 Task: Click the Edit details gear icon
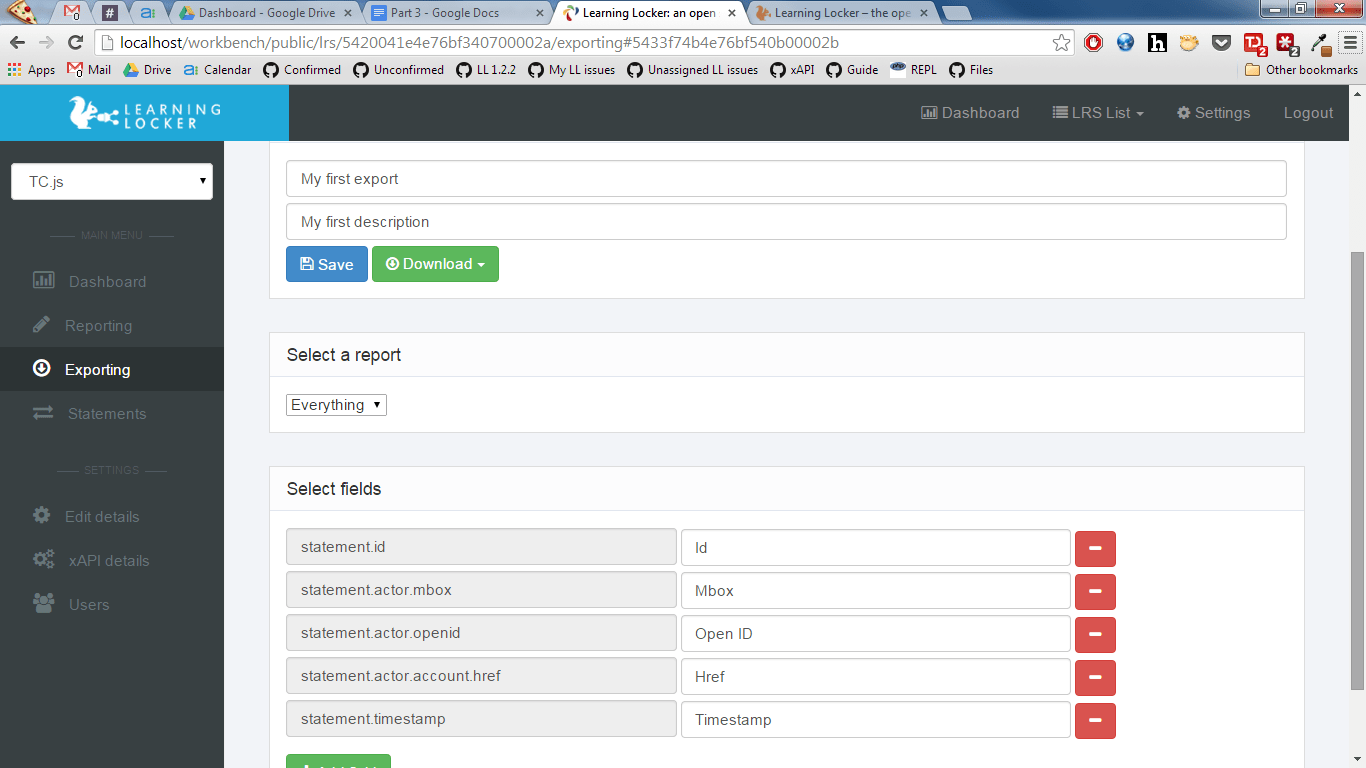[x=42, y=516]
